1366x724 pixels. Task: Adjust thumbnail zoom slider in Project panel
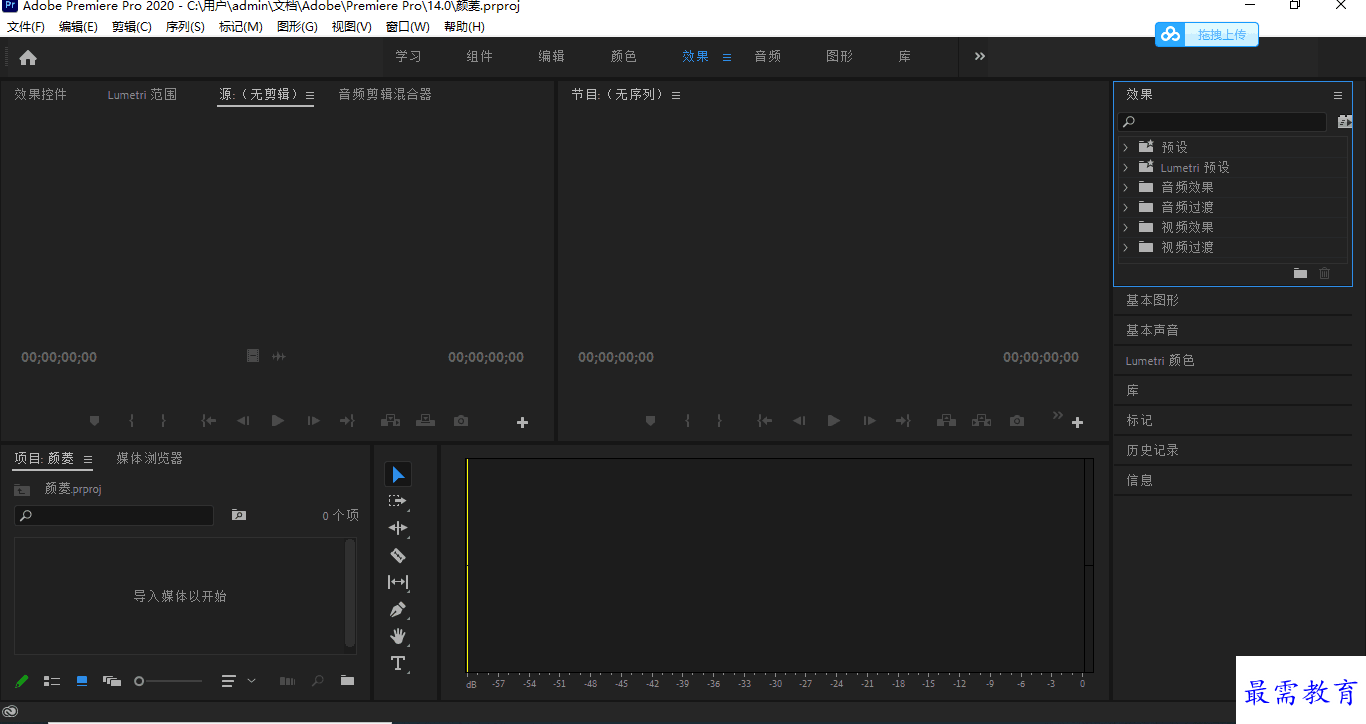(x=168, y=681)
